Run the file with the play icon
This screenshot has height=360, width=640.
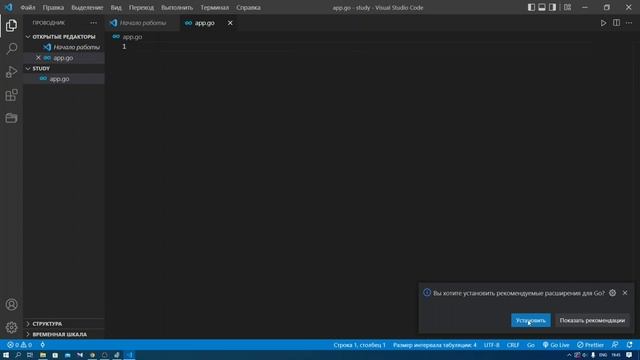[603, 23]
